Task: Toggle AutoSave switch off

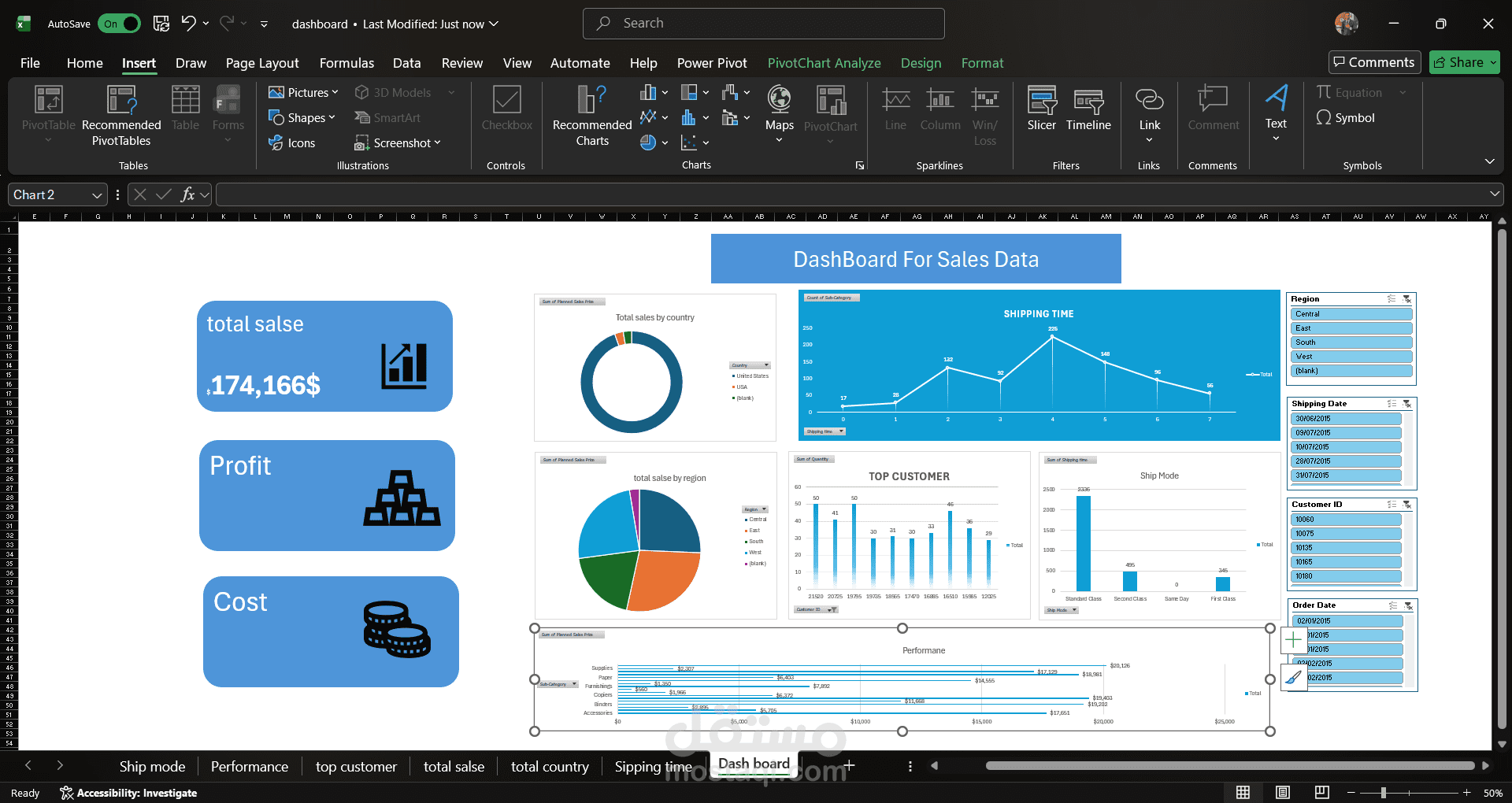Action: pyautogui.click(x=120, y=24)
